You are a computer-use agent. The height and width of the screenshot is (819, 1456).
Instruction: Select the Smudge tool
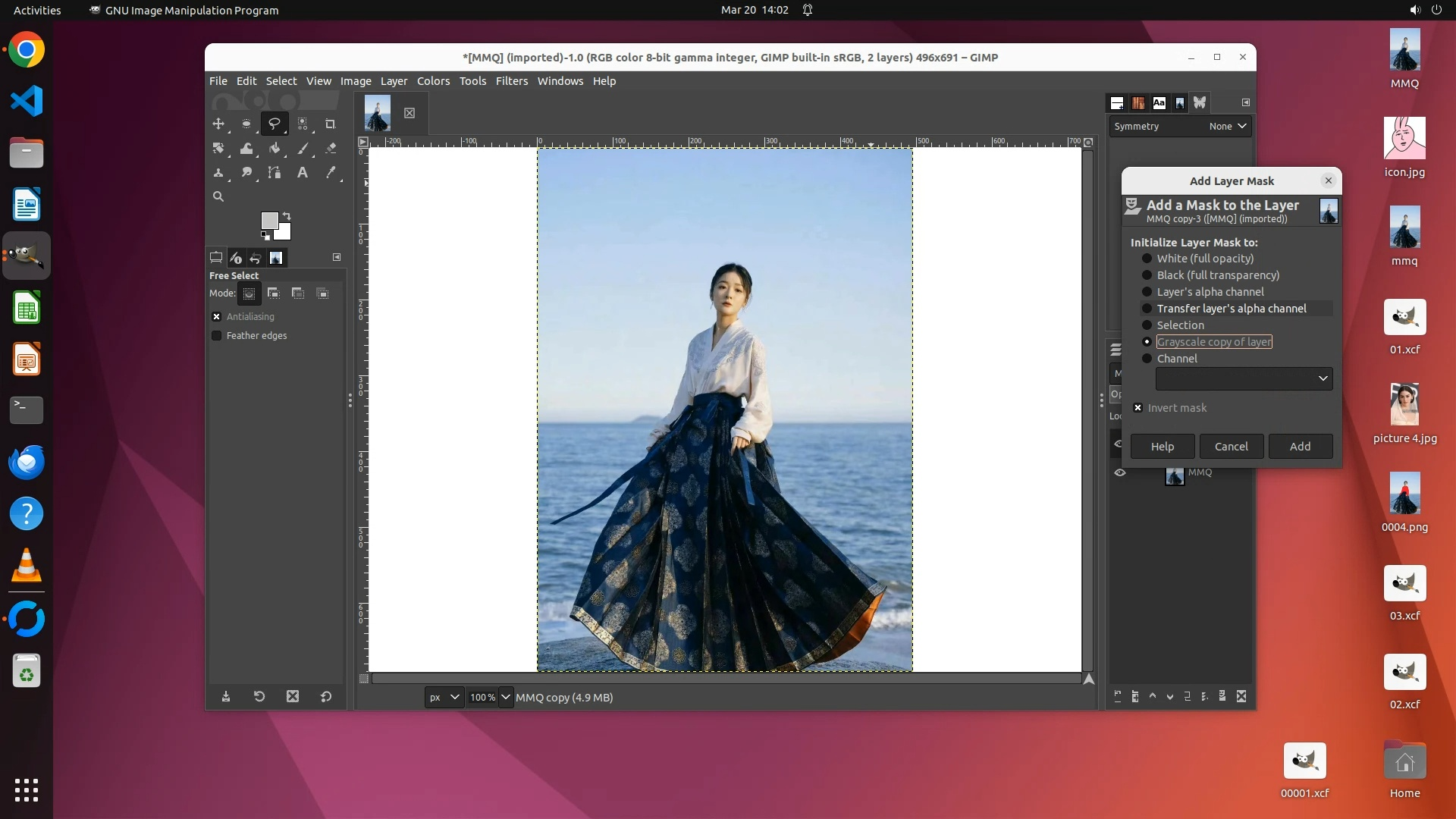tap(246, 173)
